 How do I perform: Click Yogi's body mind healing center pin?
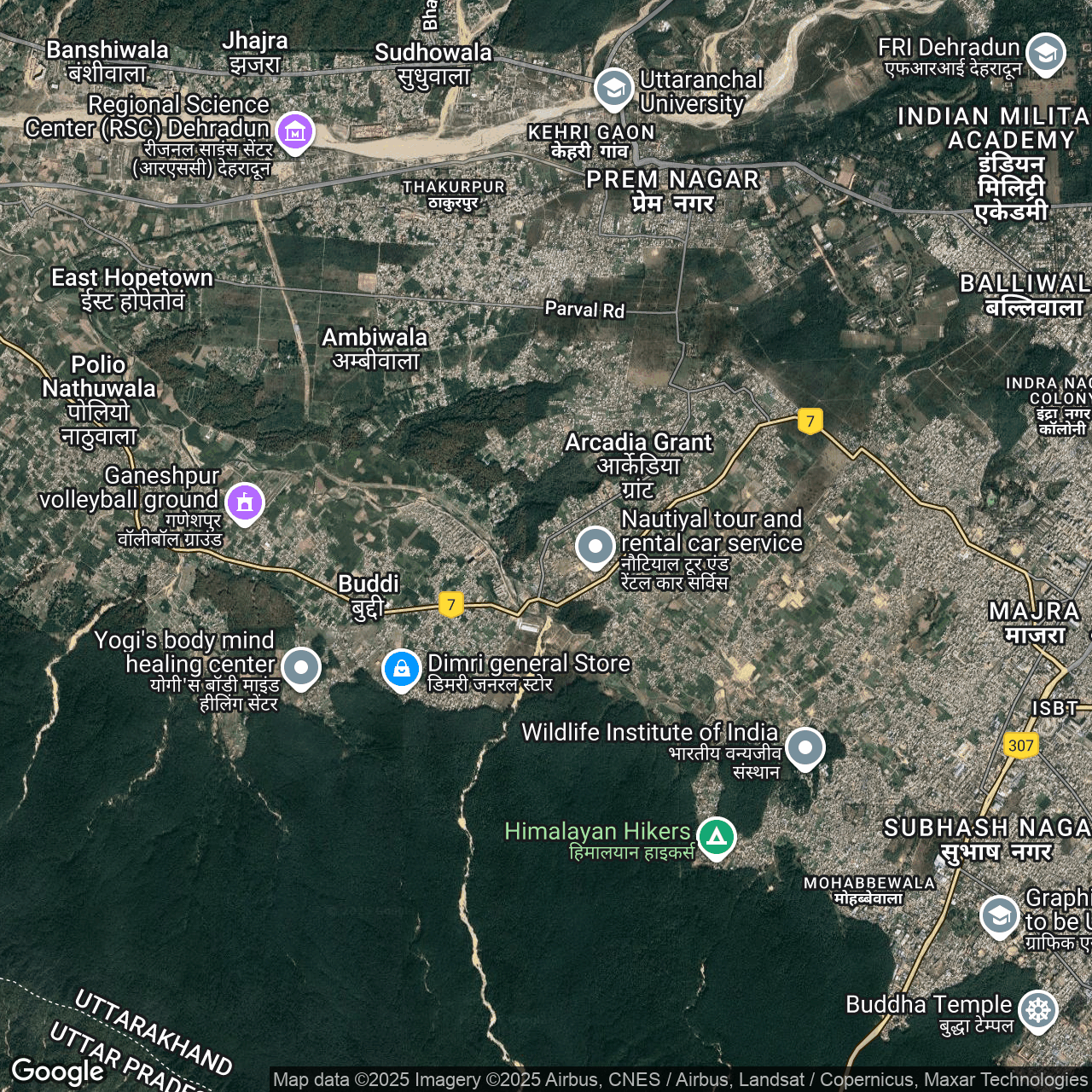click(x=301, y=667)
